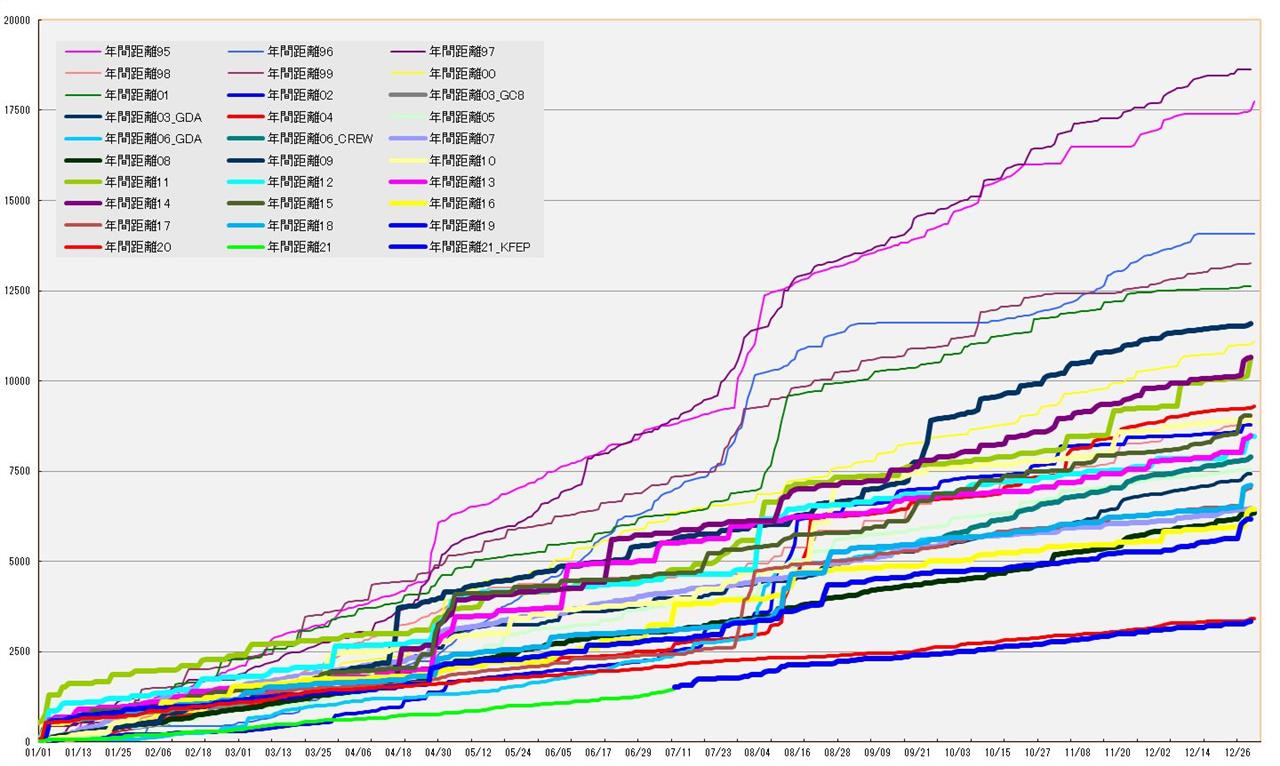
Task: Click legend label 年間距離15
Action: [301, 203]
